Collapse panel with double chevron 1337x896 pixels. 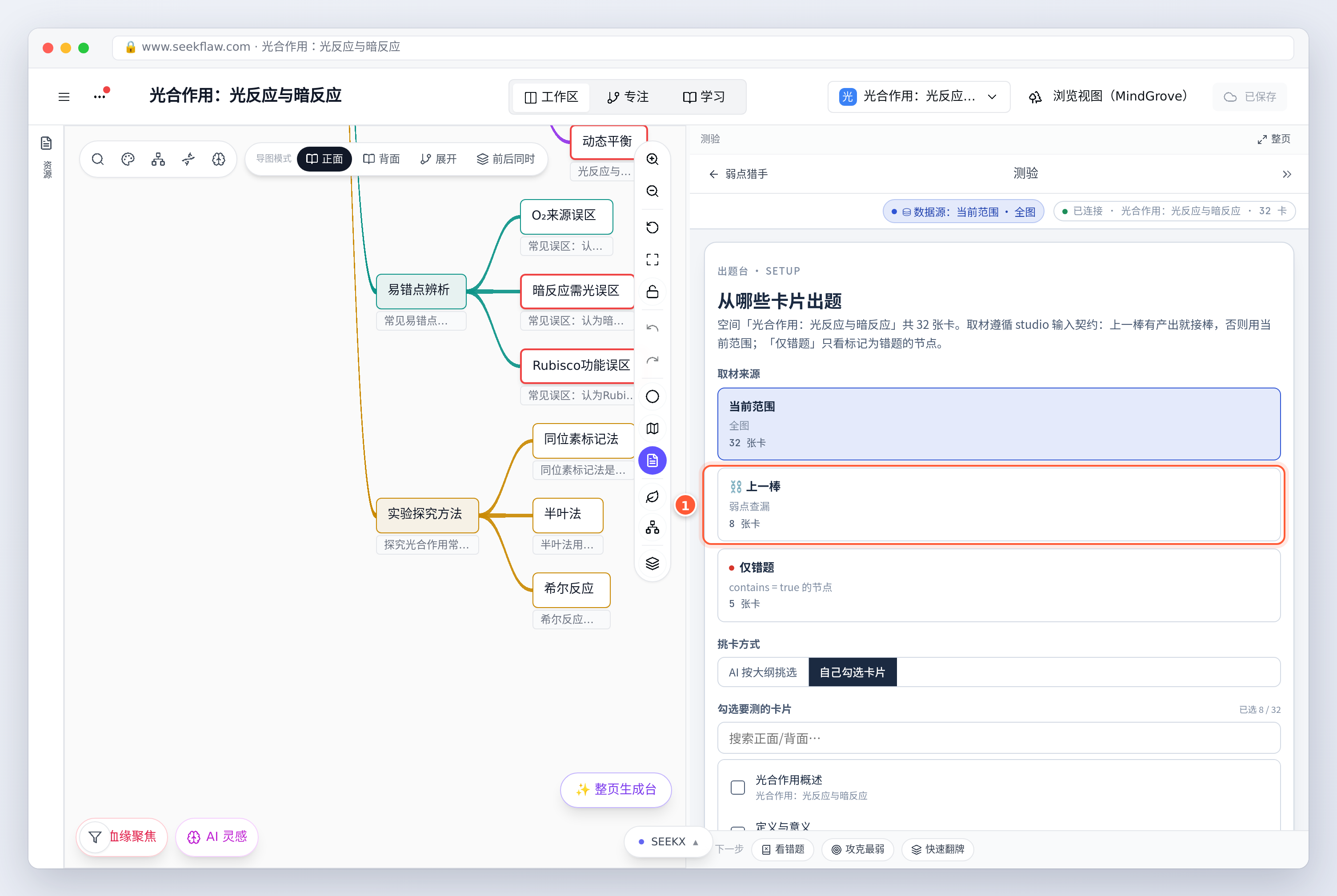coord(1287,174)
